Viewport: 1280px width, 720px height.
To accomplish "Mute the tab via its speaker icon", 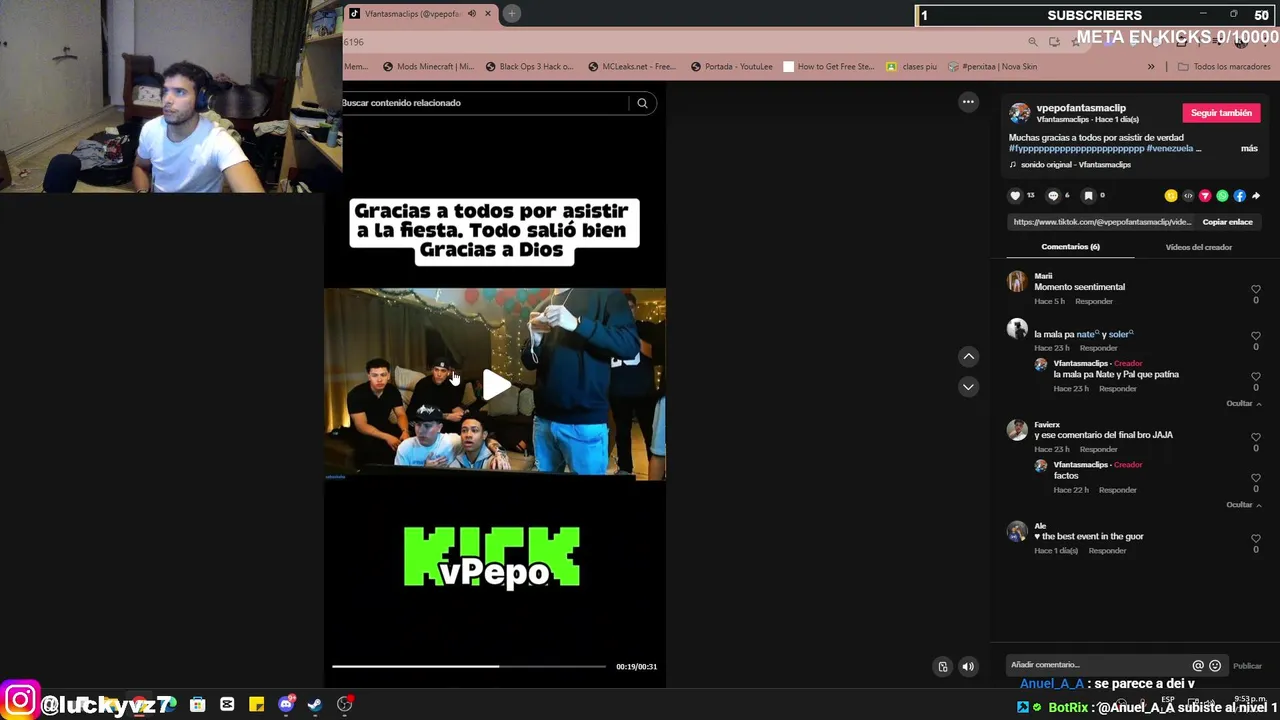I will [471, 14].
